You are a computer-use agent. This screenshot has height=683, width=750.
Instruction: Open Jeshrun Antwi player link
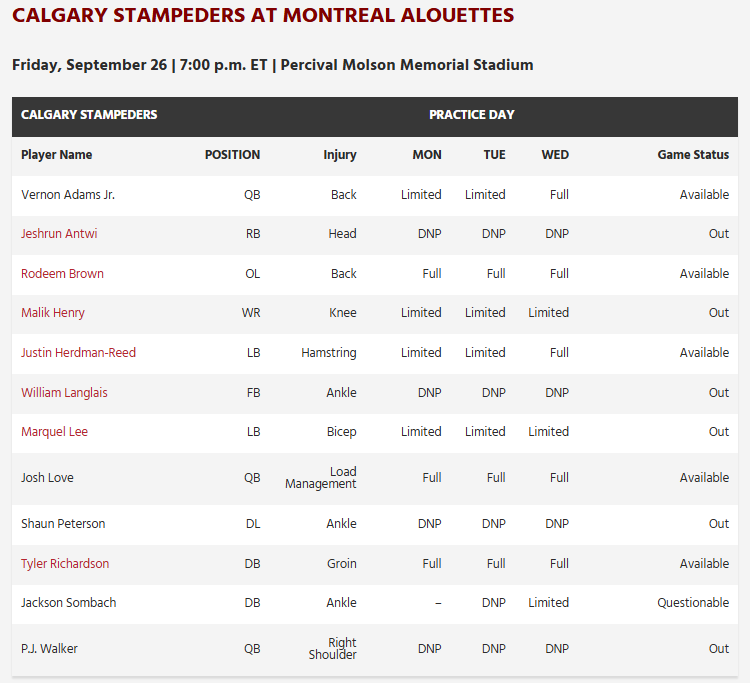[59, 234]
